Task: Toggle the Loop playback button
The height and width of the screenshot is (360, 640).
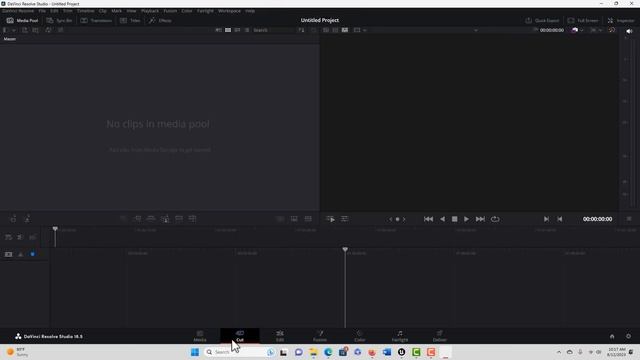Action: point(495,219)
